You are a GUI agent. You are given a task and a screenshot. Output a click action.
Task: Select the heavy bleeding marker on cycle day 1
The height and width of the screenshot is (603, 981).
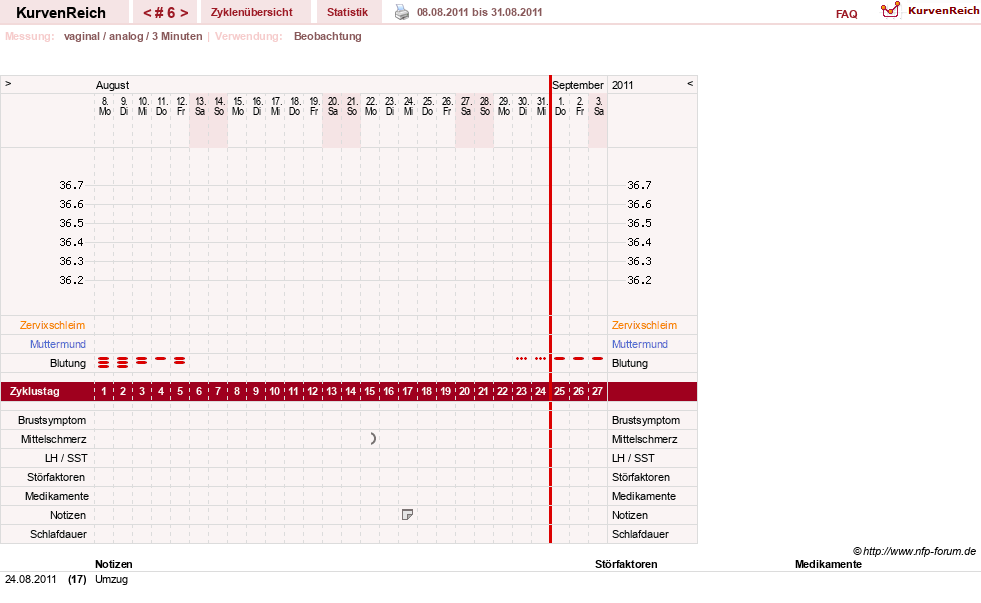104,362
